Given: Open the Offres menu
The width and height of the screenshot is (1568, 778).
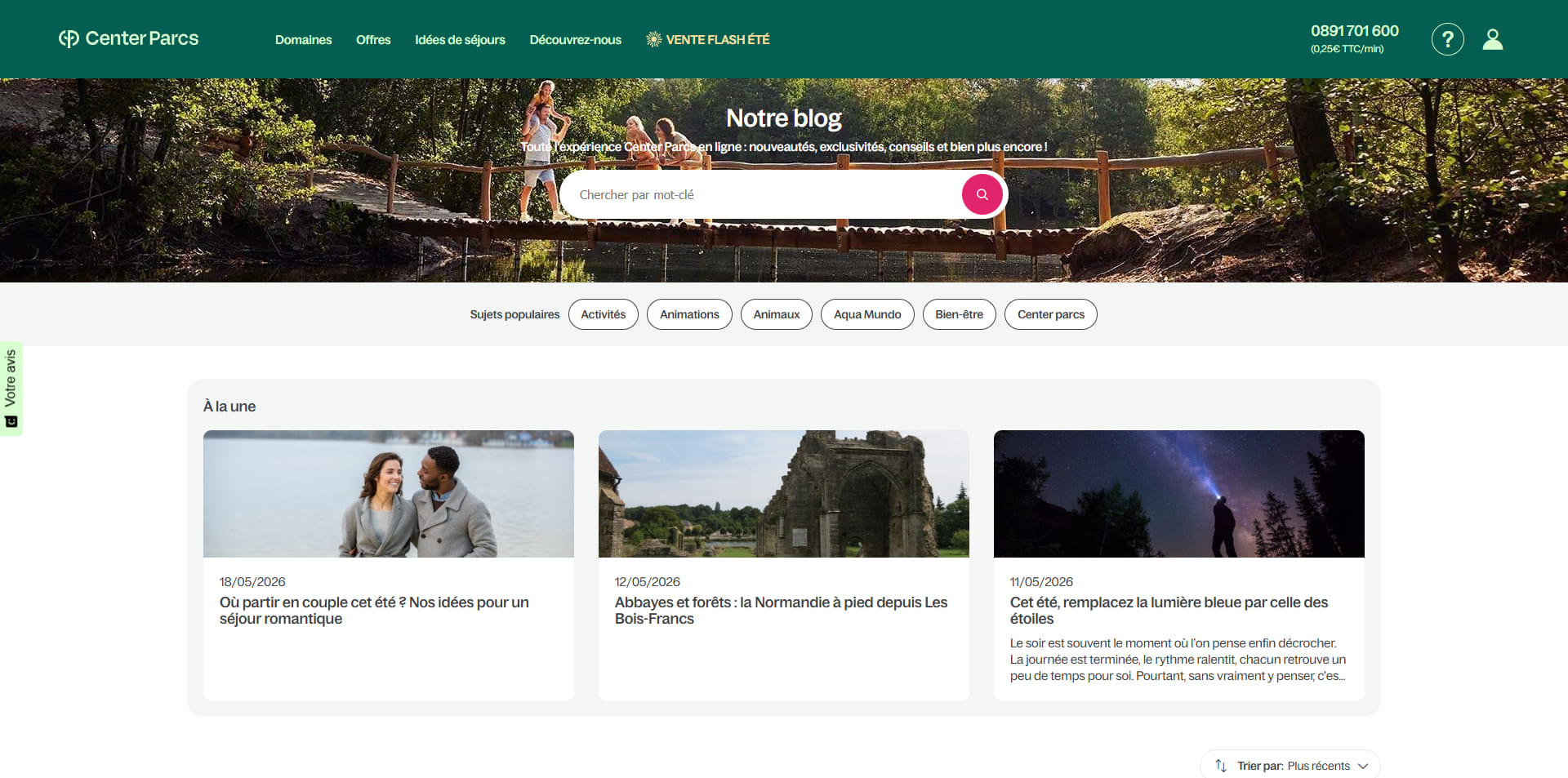Looking at the screenshot, I should pyautogui.click(x=373, y=39).
